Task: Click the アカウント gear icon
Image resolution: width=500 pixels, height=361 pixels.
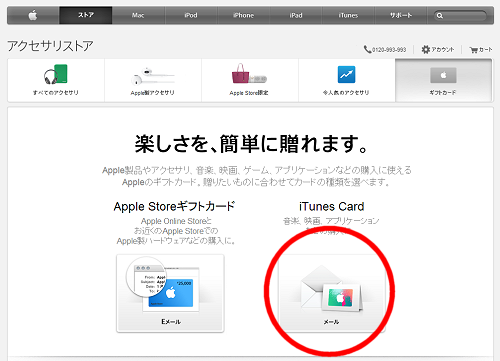Action: click(425, 50)
